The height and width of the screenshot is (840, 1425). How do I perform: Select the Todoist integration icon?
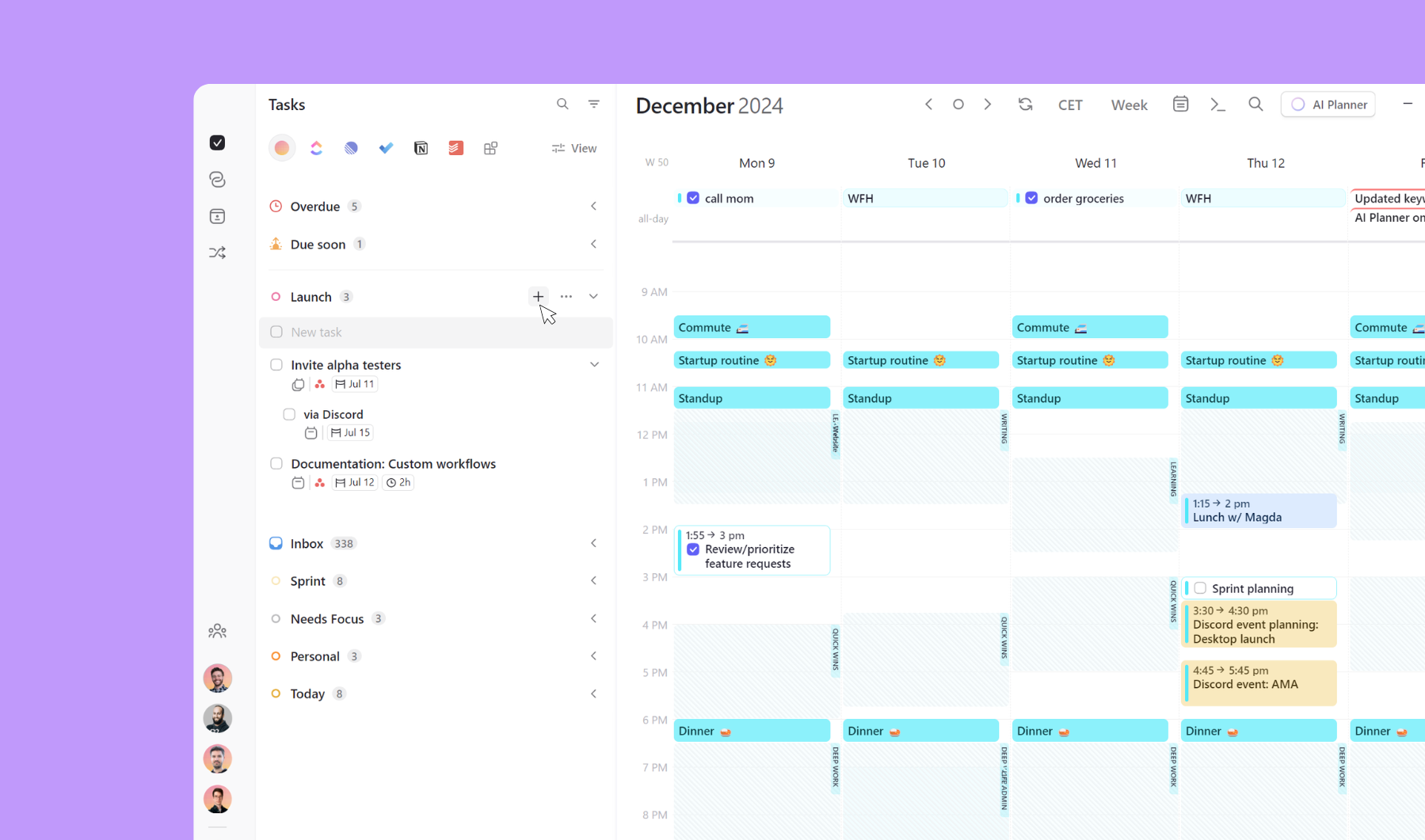tap(455, 148)
